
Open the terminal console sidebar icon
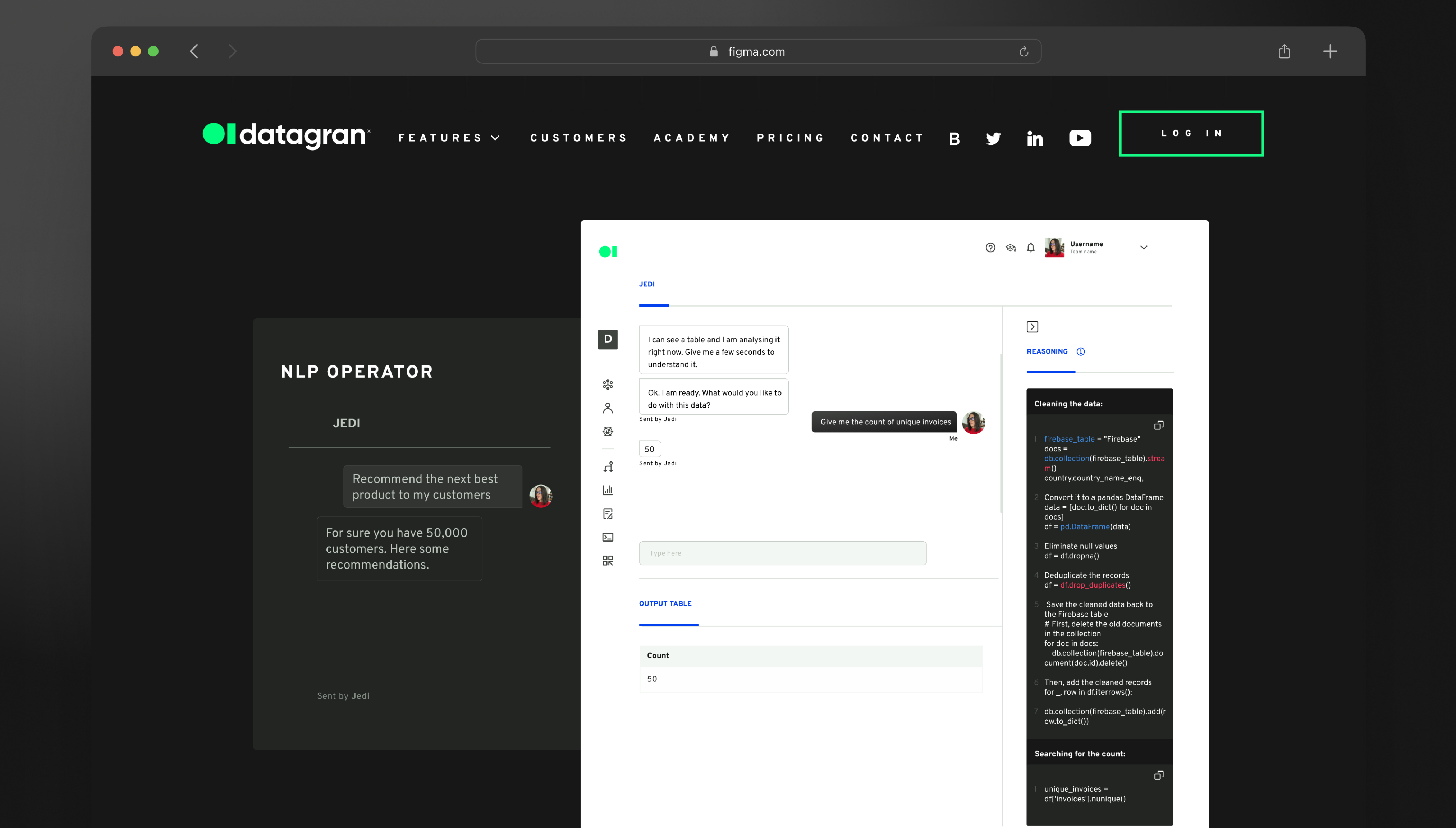pos(608,537)
